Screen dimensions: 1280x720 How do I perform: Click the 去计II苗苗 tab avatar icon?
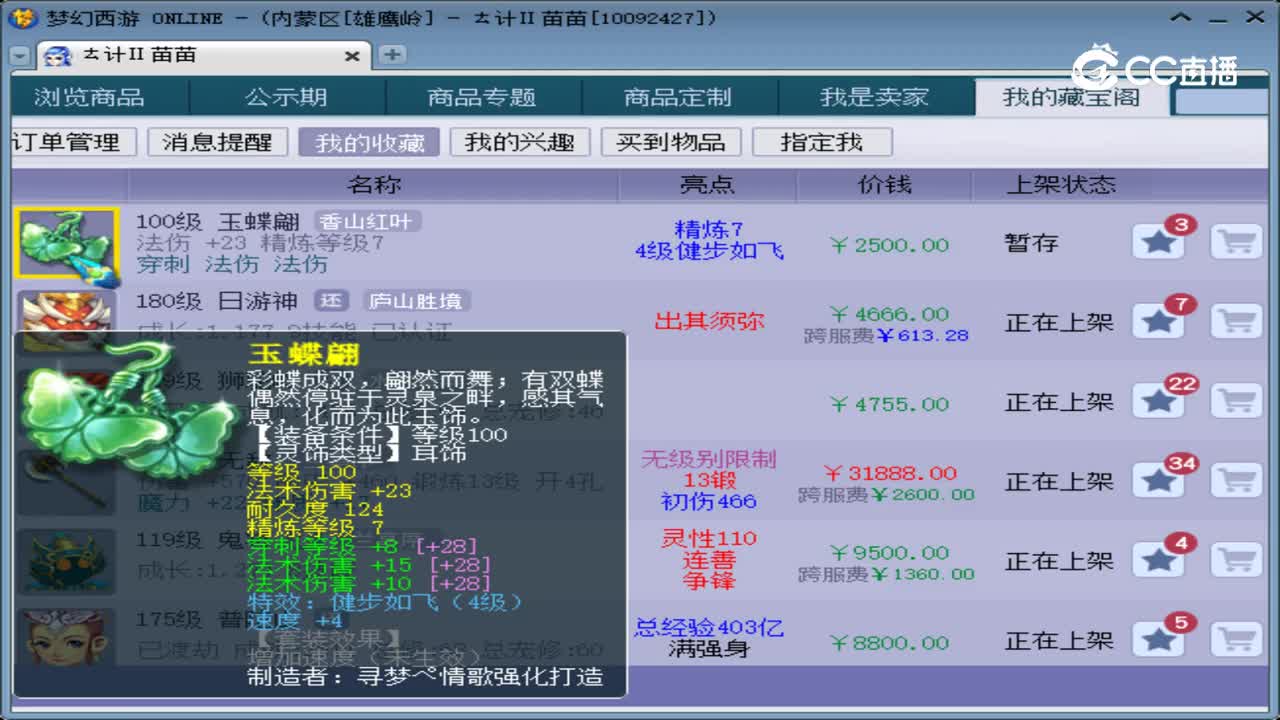[58, 56]
